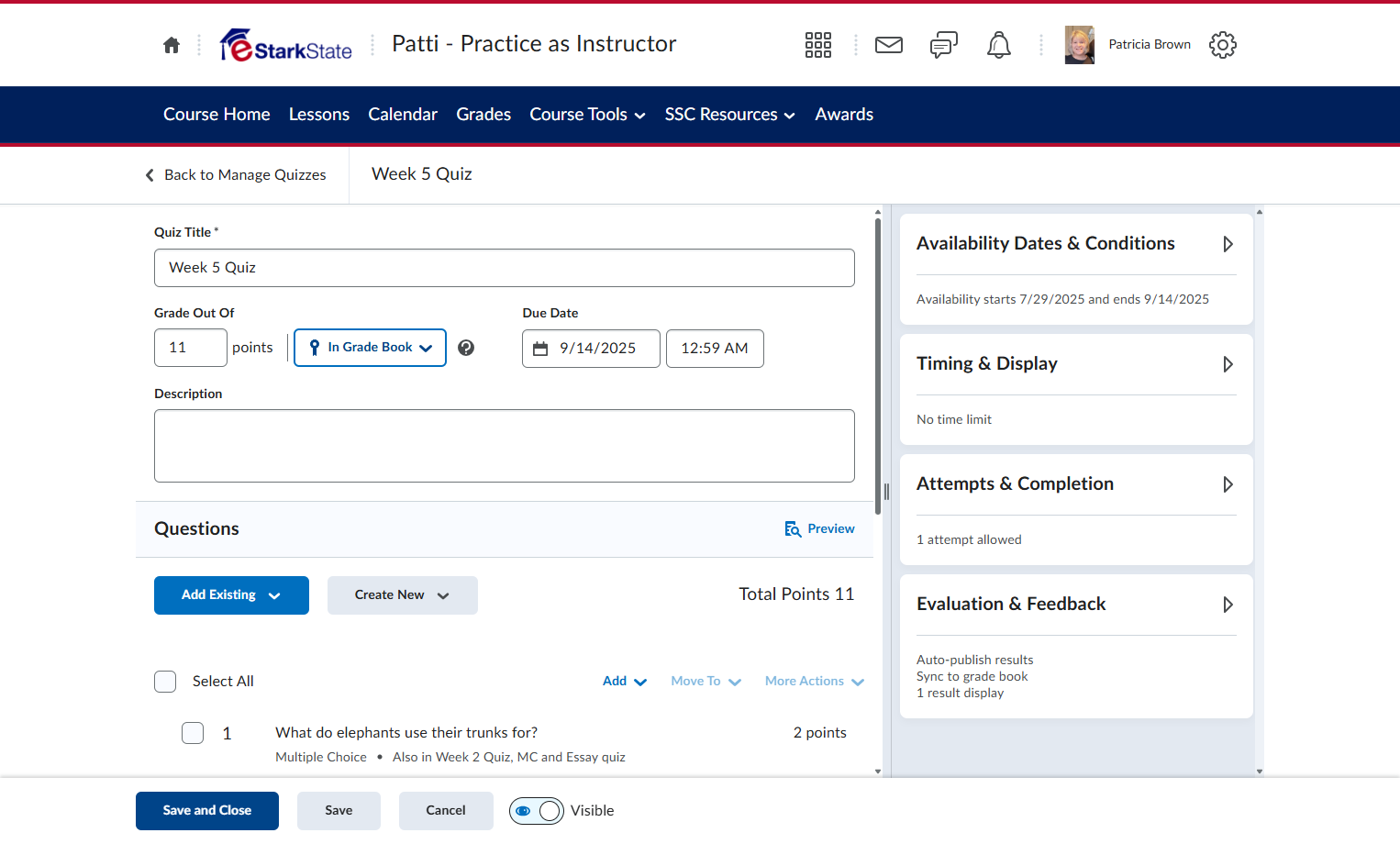Click the right side panel scrollbar
Viewport: 1400px width, 844px height.
click(x=1260, y=491)
